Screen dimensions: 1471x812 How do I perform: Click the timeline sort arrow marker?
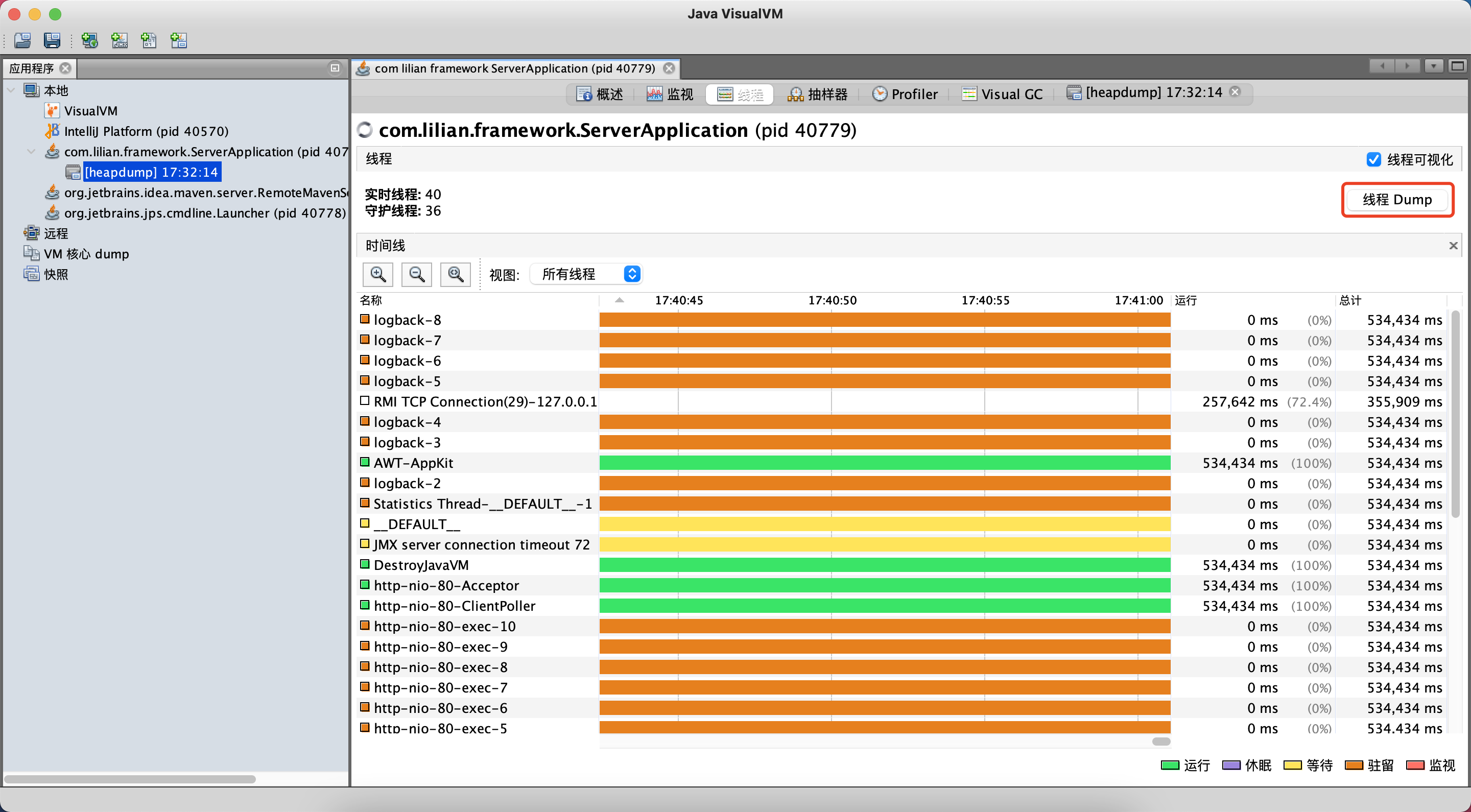(620, 300)
